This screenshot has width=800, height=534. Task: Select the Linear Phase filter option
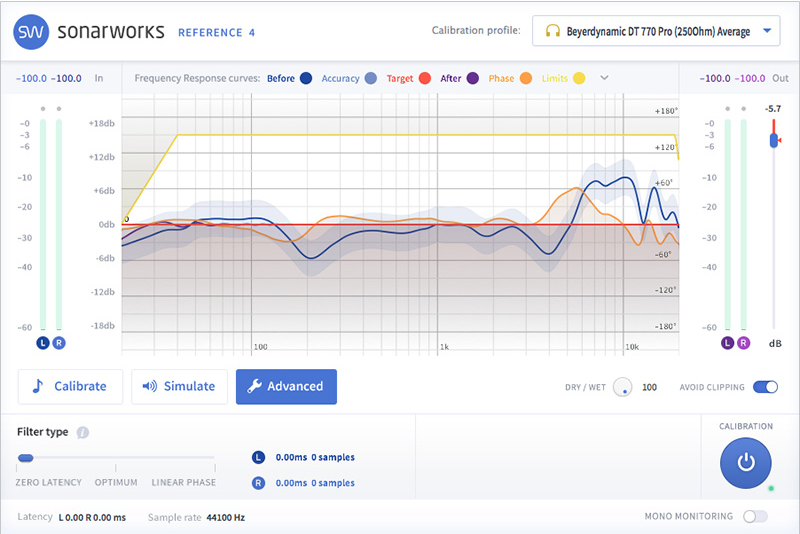[x=184, y=482]
